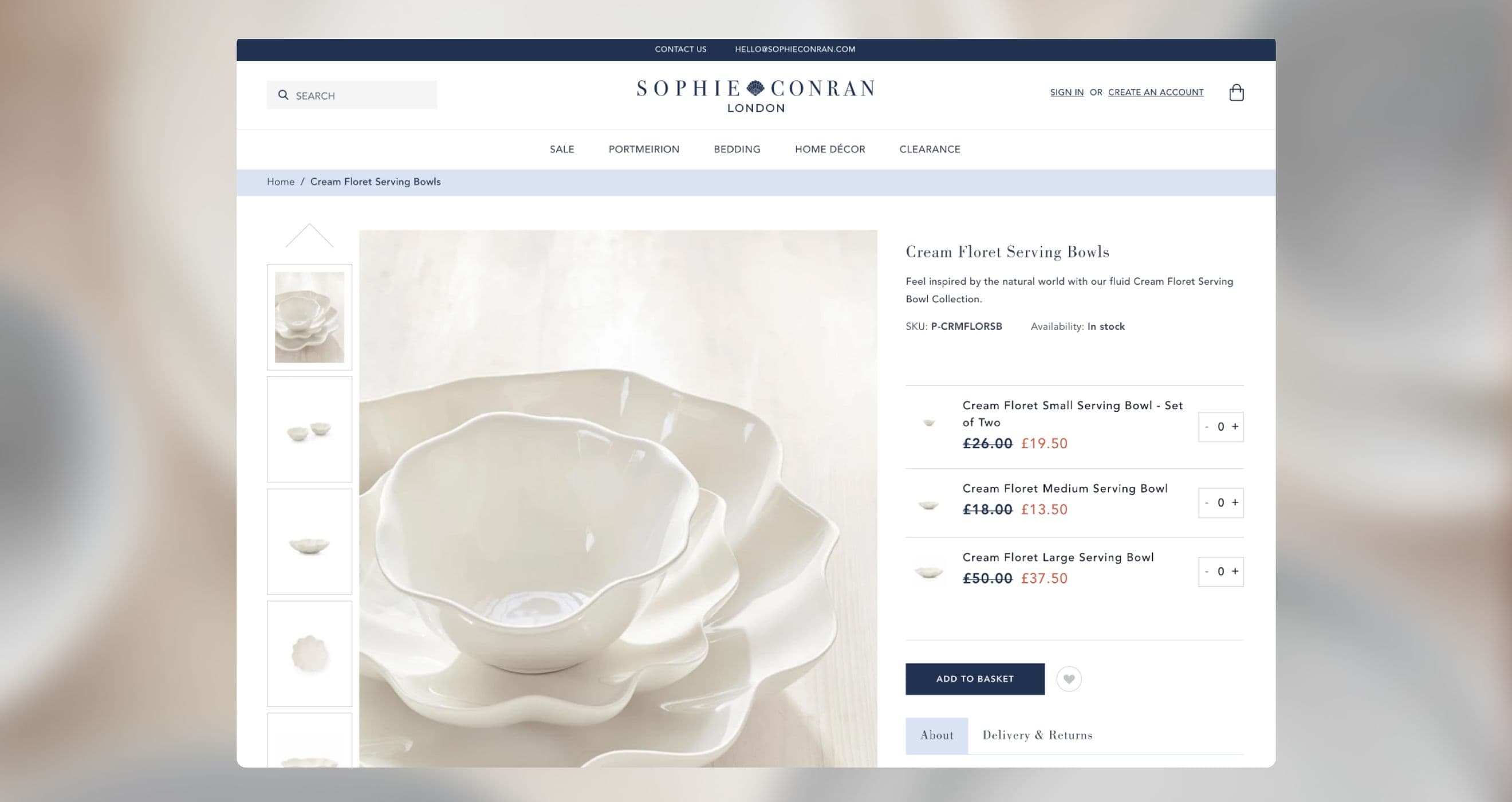Select the two small bowls thumbnail
The image size is (1512, 802).
[309, 429]
